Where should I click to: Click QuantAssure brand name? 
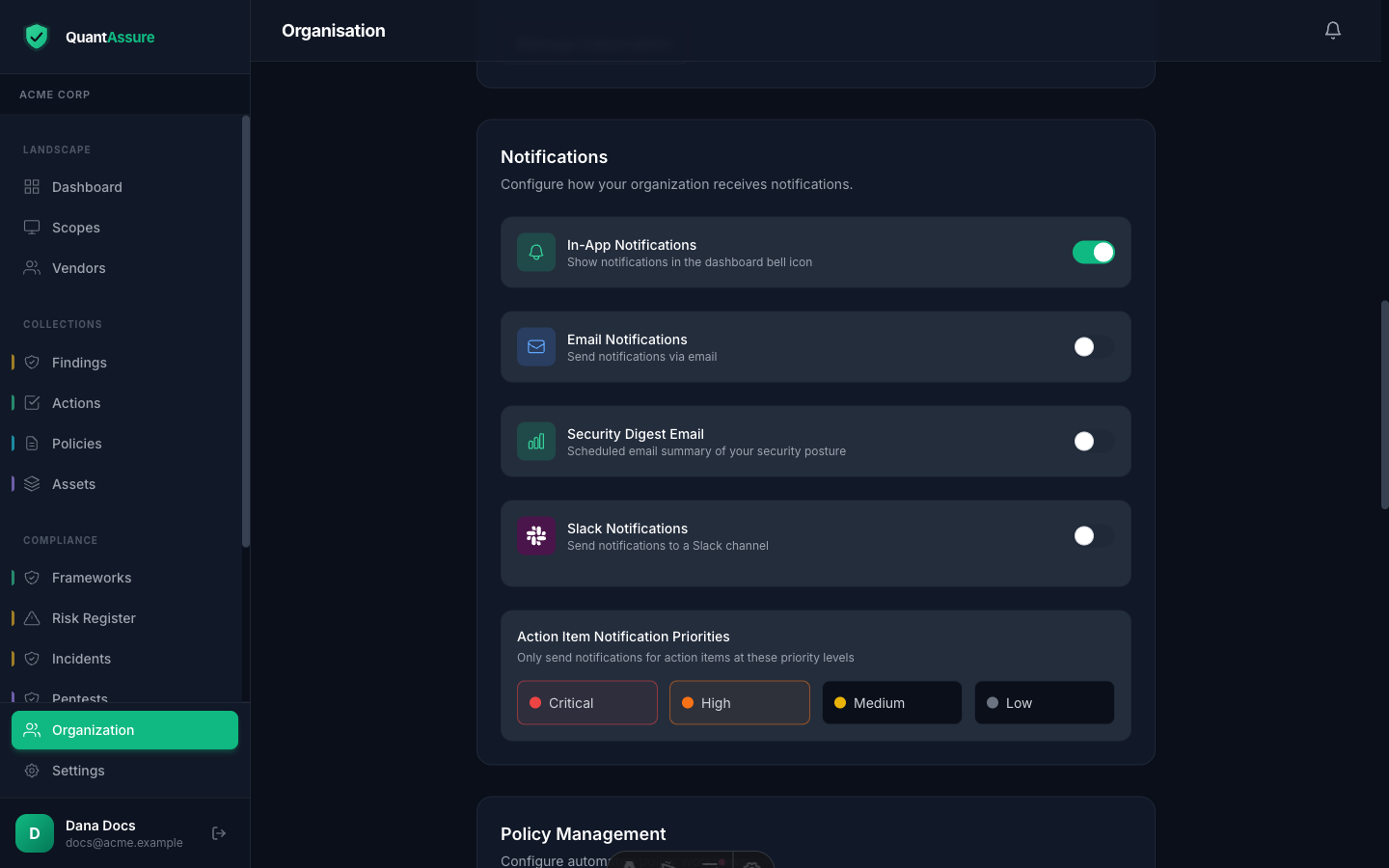point(110,37)
